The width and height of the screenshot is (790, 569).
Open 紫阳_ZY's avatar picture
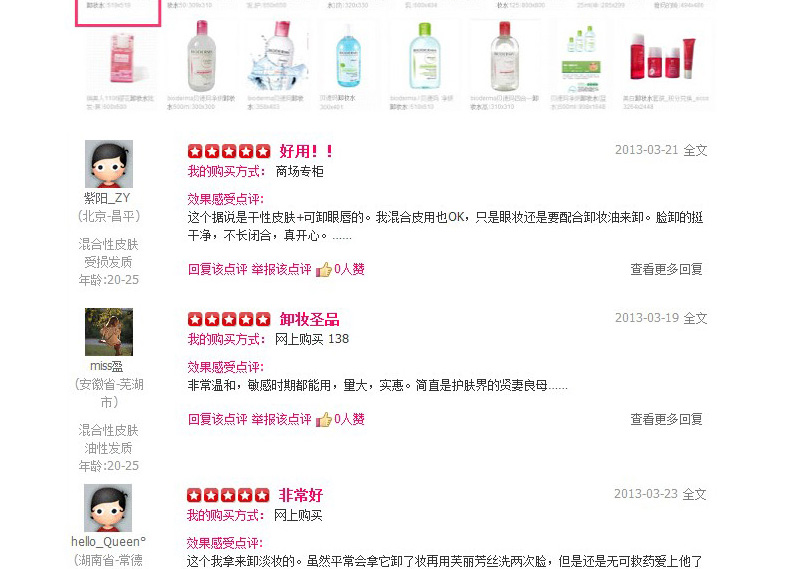[109, 164]
